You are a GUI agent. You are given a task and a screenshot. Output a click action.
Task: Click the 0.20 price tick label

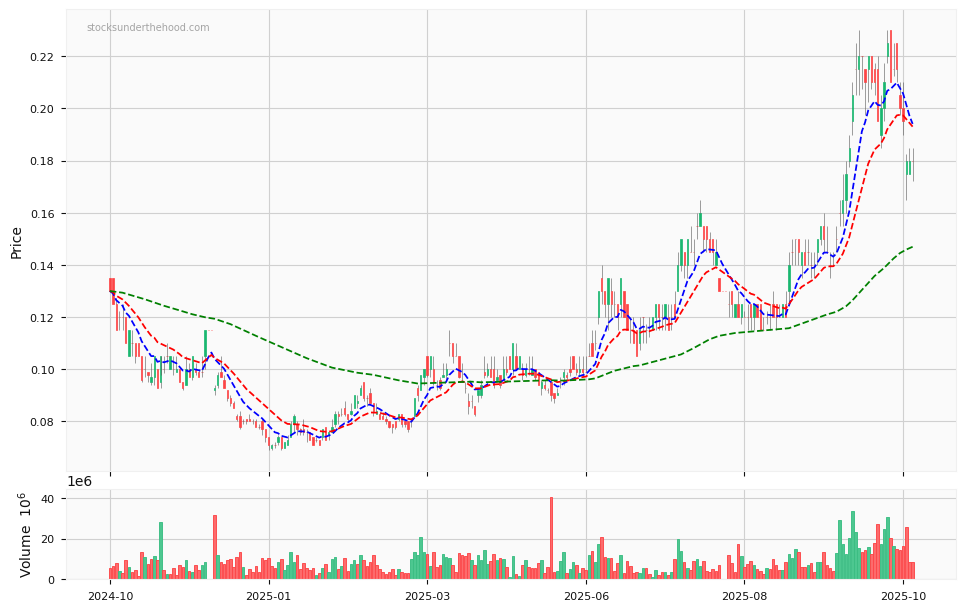[40, 109]
